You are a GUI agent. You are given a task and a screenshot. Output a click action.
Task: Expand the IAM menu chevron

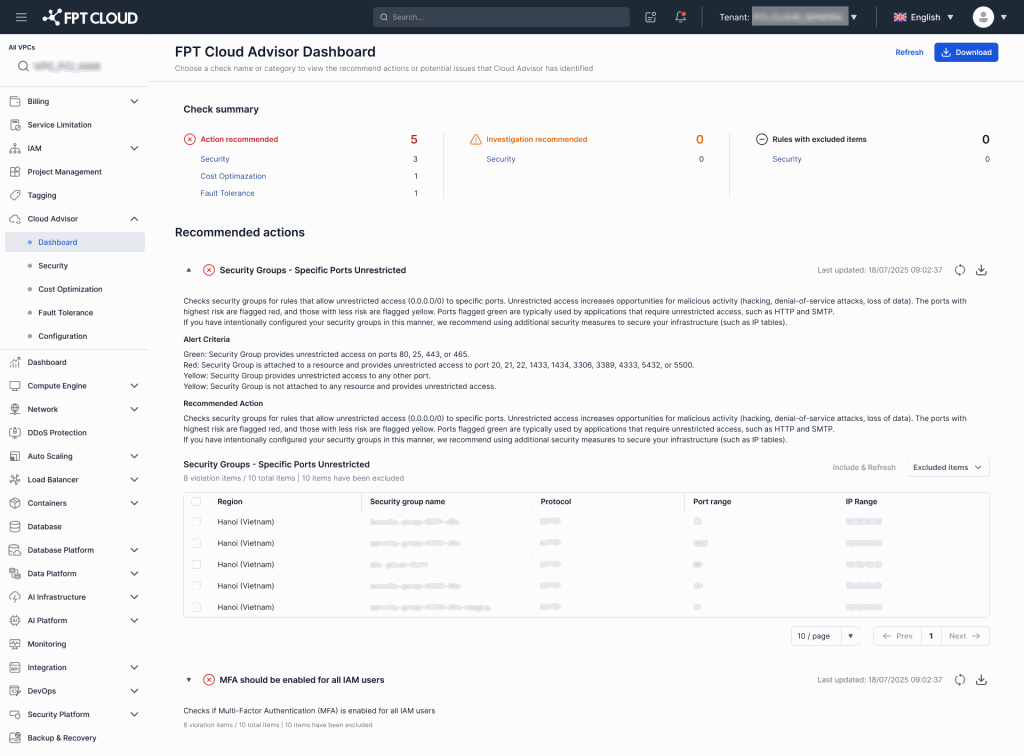coord(134,148)
